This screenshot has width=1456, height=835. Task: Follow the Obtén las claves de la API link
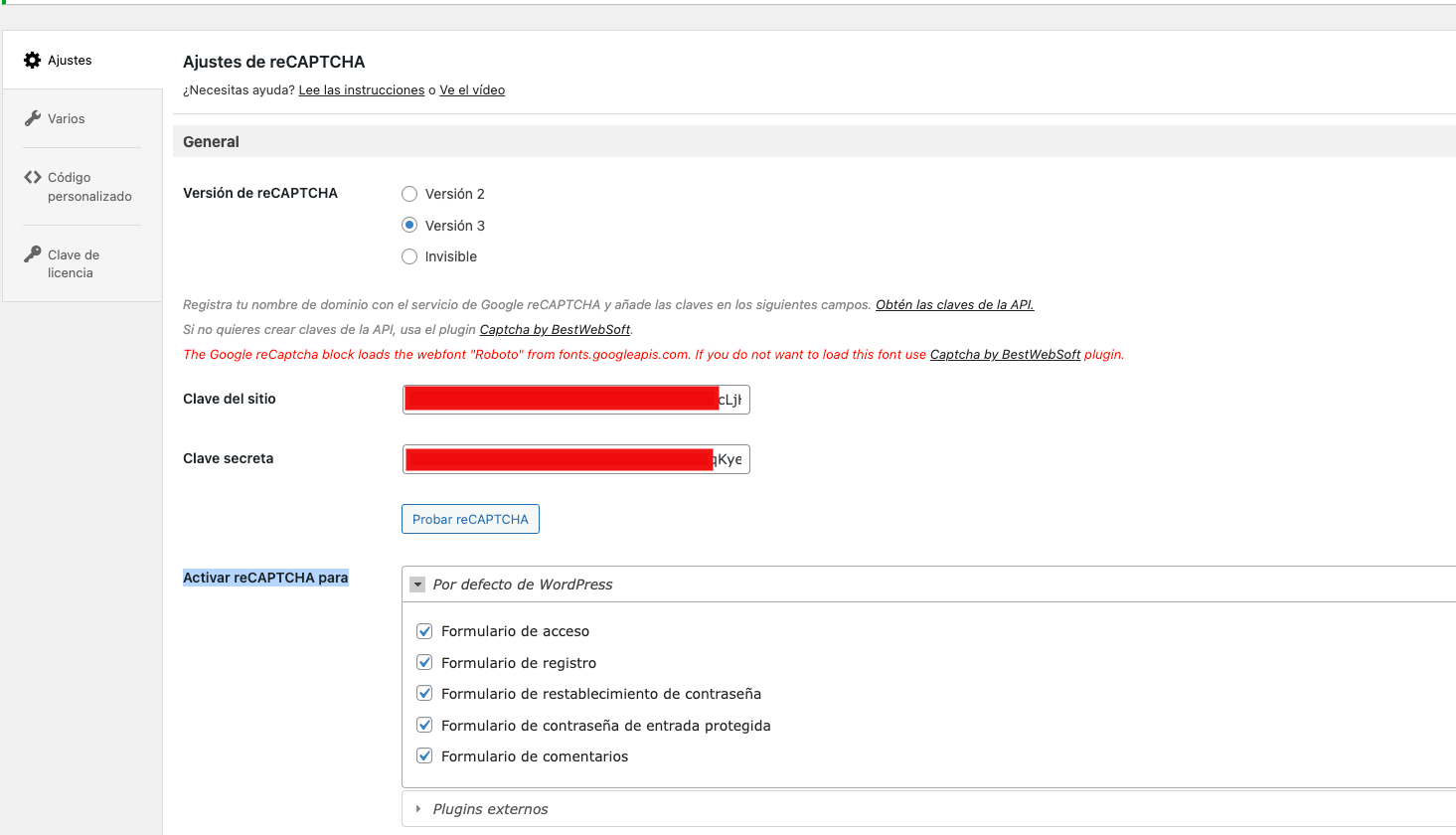(954, 305)
